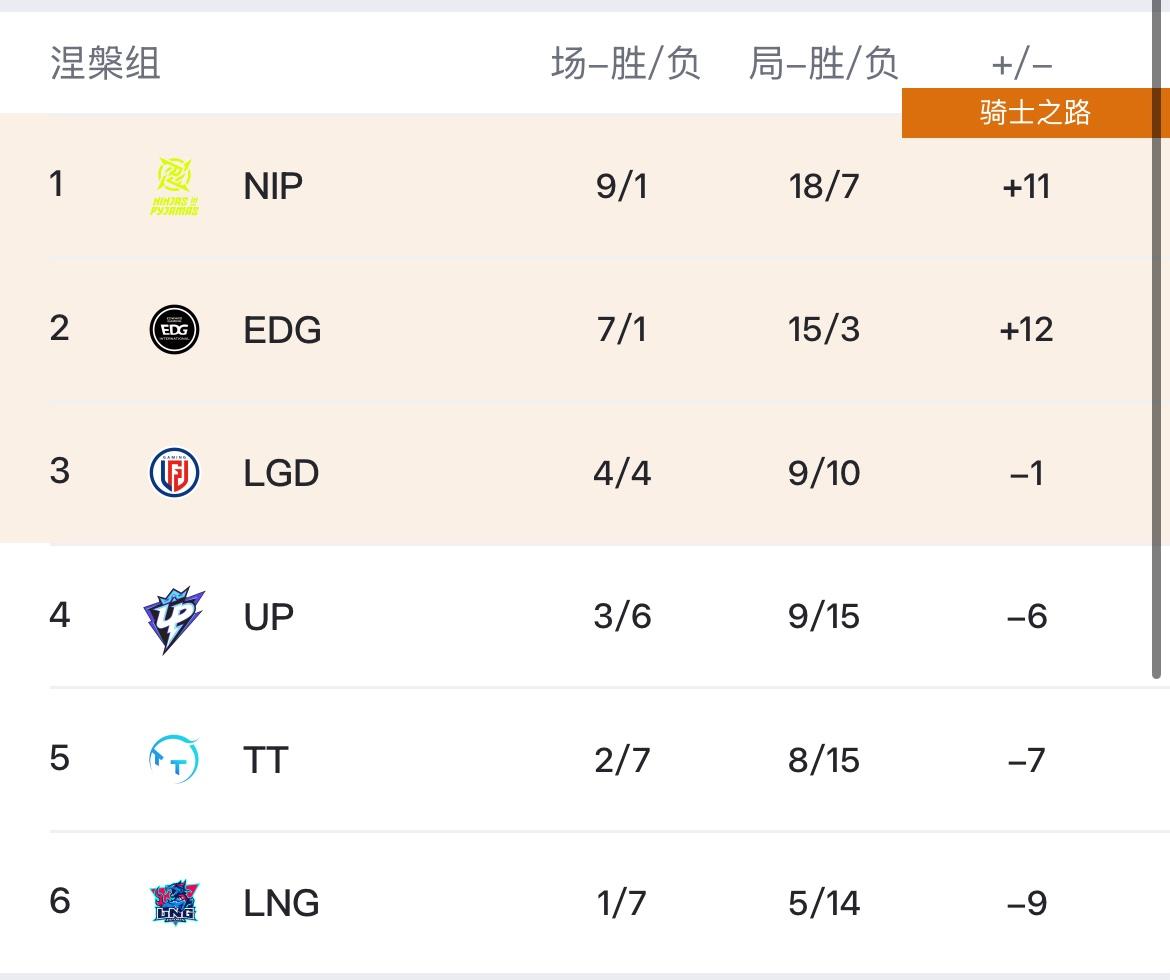Image resolution: width=1170 pixels, height=980 pixels.
Task: Select NIP's 18/7 game record
Action: point(824,186)
